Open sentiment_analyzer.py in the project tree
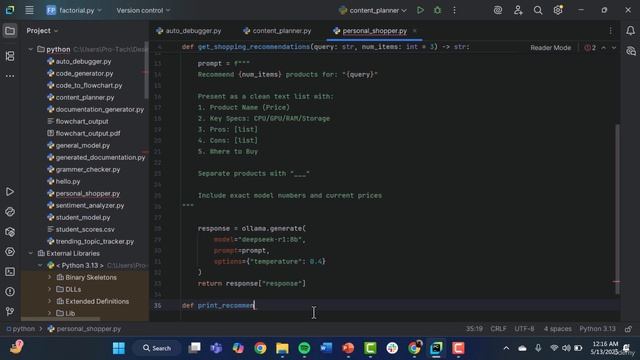The image size is (640, 360). point(90,205)
